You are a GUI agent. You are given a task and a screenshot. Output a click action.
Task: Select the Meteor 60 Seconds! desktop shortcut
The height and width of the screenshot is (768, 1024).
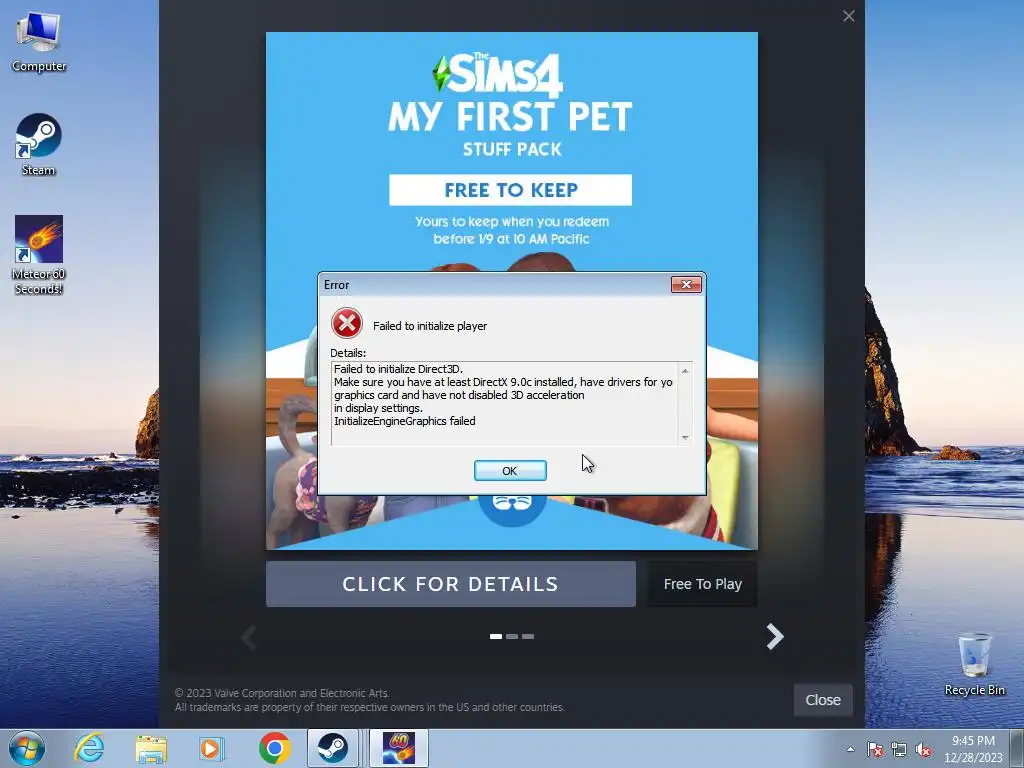click(39, 255)
